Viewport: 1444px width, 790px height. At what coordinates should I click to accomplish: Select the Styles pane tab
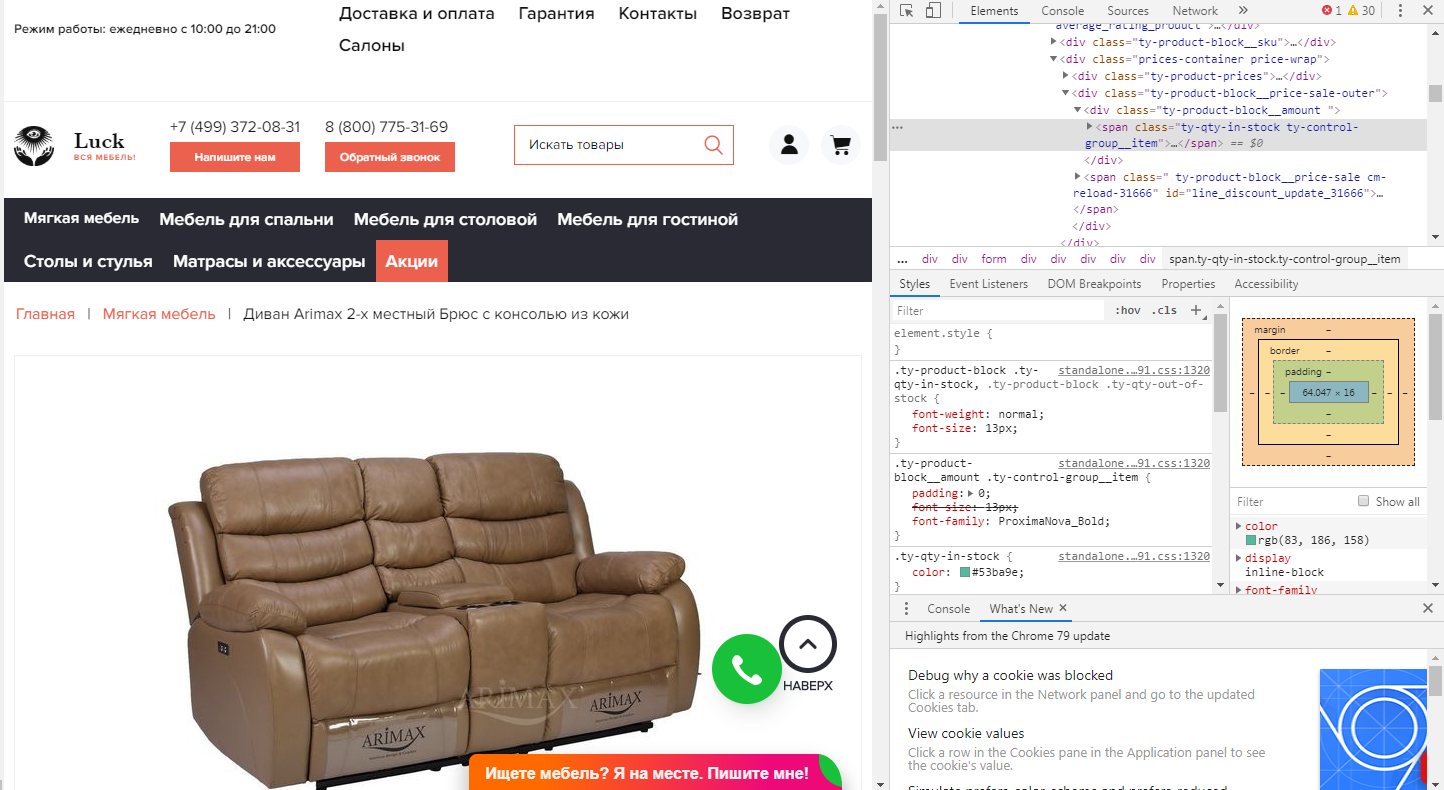coord(914,284)
